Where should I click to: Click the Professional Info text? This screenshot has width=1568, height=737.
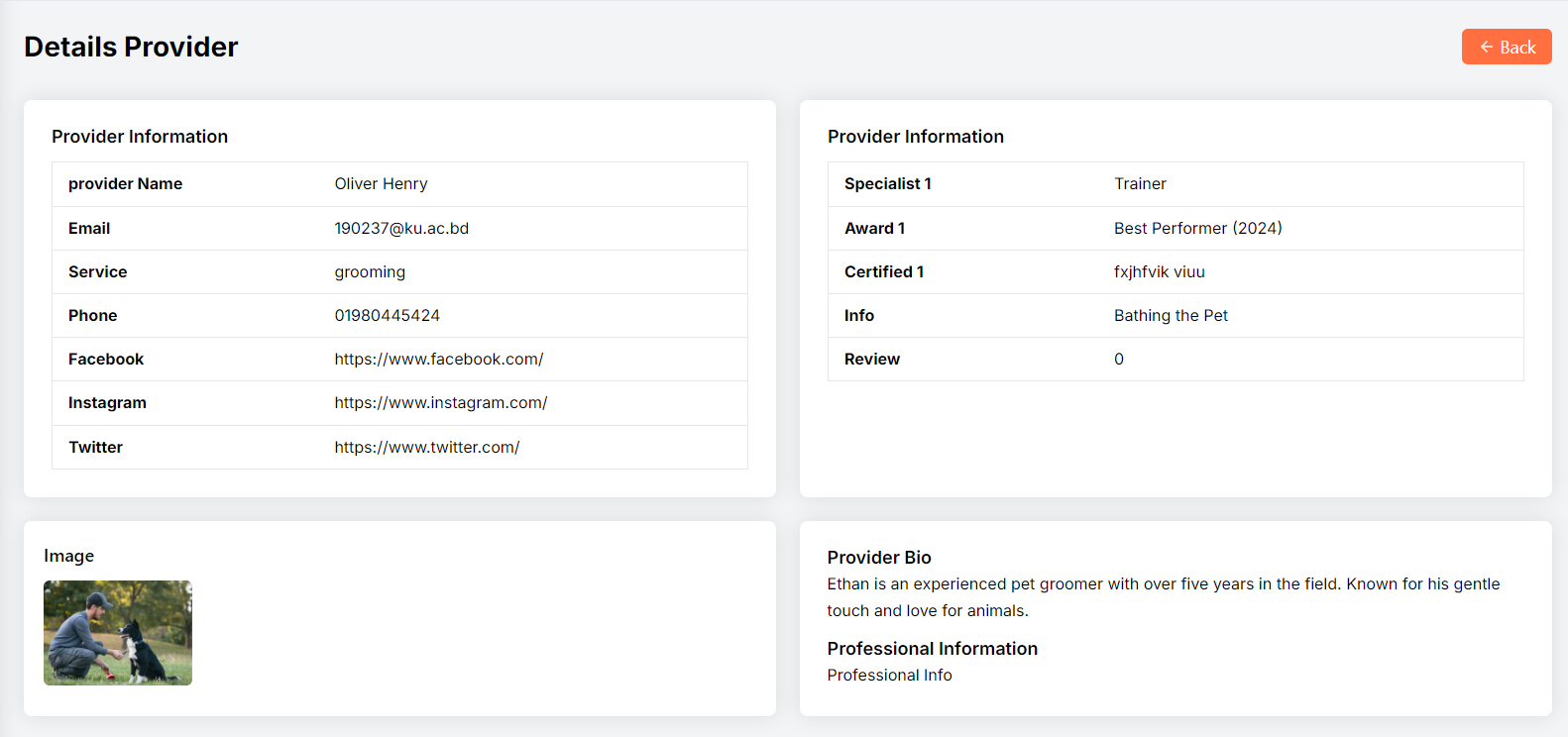coord(889,675)
